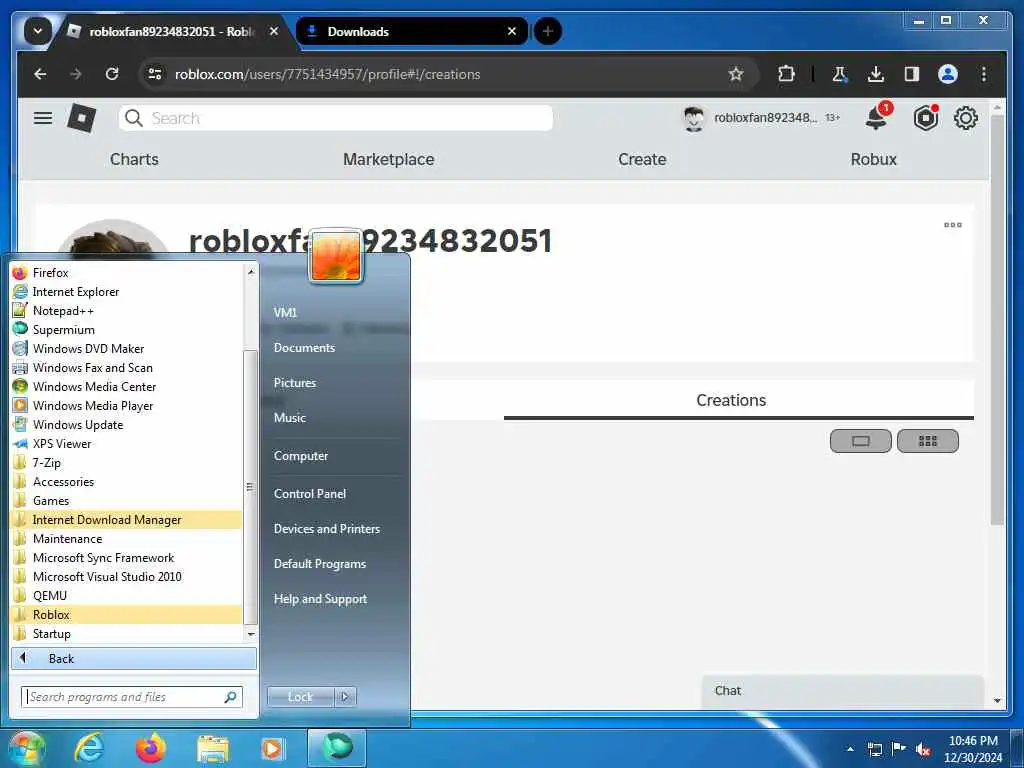This screenshot has height=768, width=1024.
Task: Expand the Roblox program folder
Action: (x=126, y=615)
